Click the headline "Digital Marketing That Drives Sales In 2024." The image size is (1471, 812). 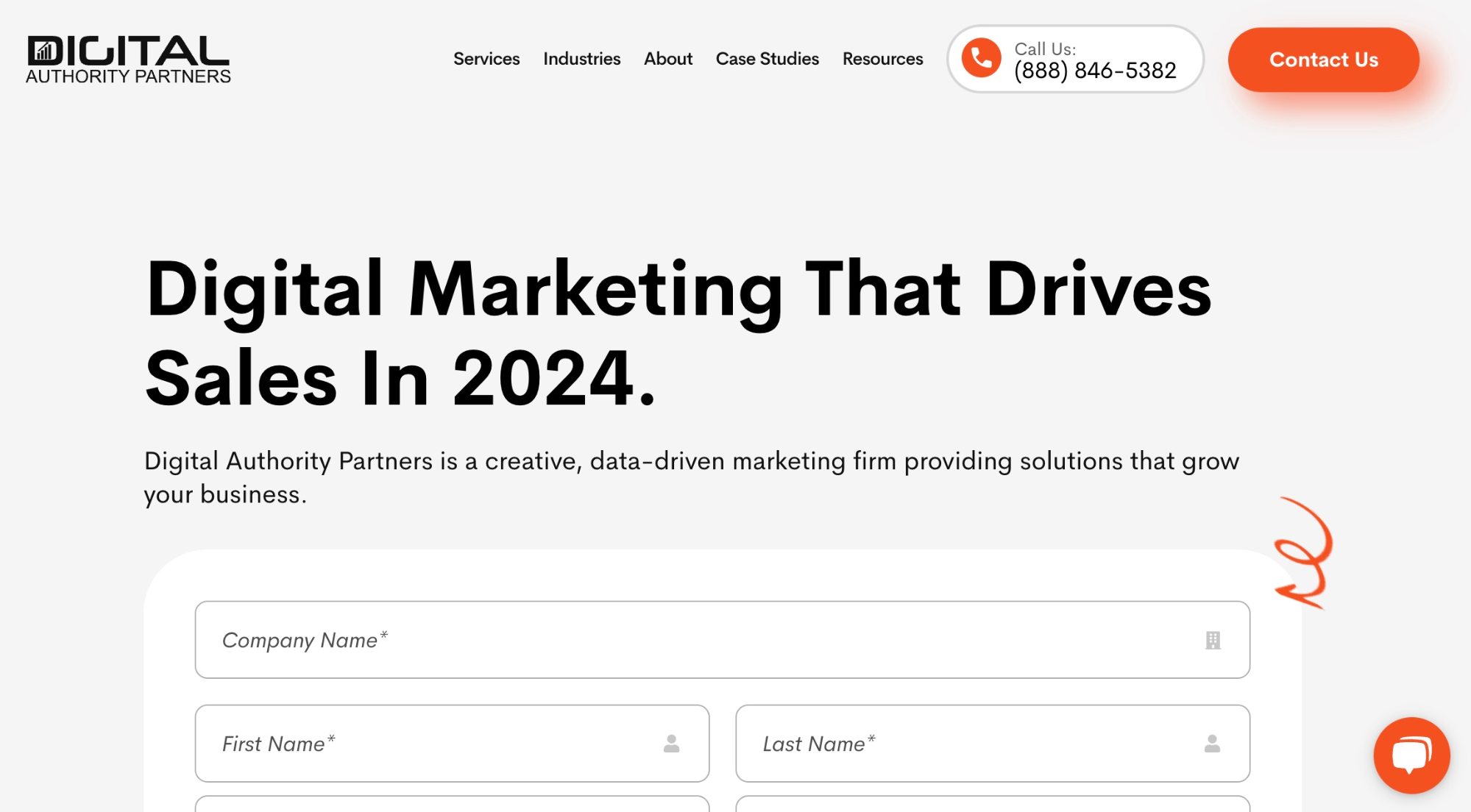click(678, 333)
